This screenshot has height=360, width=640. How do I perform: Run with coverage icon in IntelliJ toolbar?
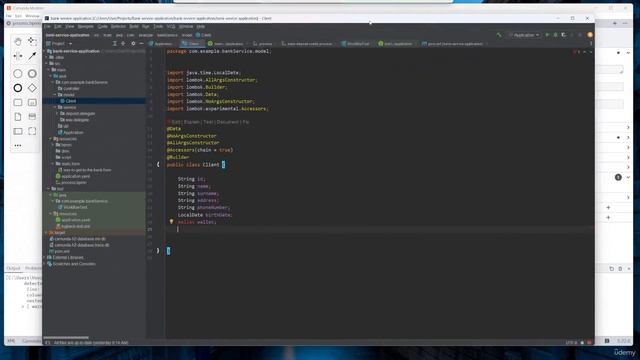coord(564,35)
